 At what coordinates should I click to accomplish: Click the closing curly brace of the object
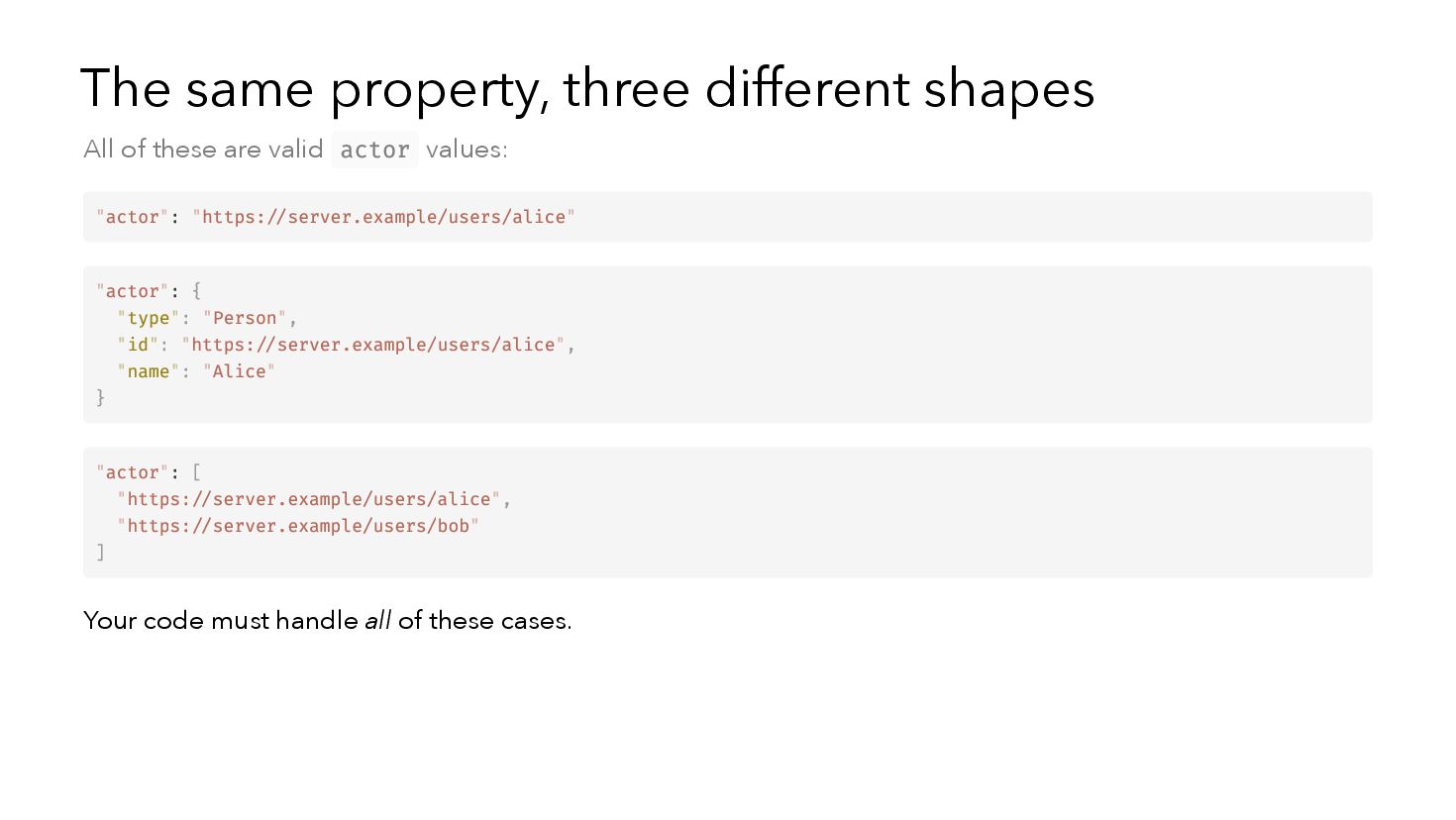100,397
